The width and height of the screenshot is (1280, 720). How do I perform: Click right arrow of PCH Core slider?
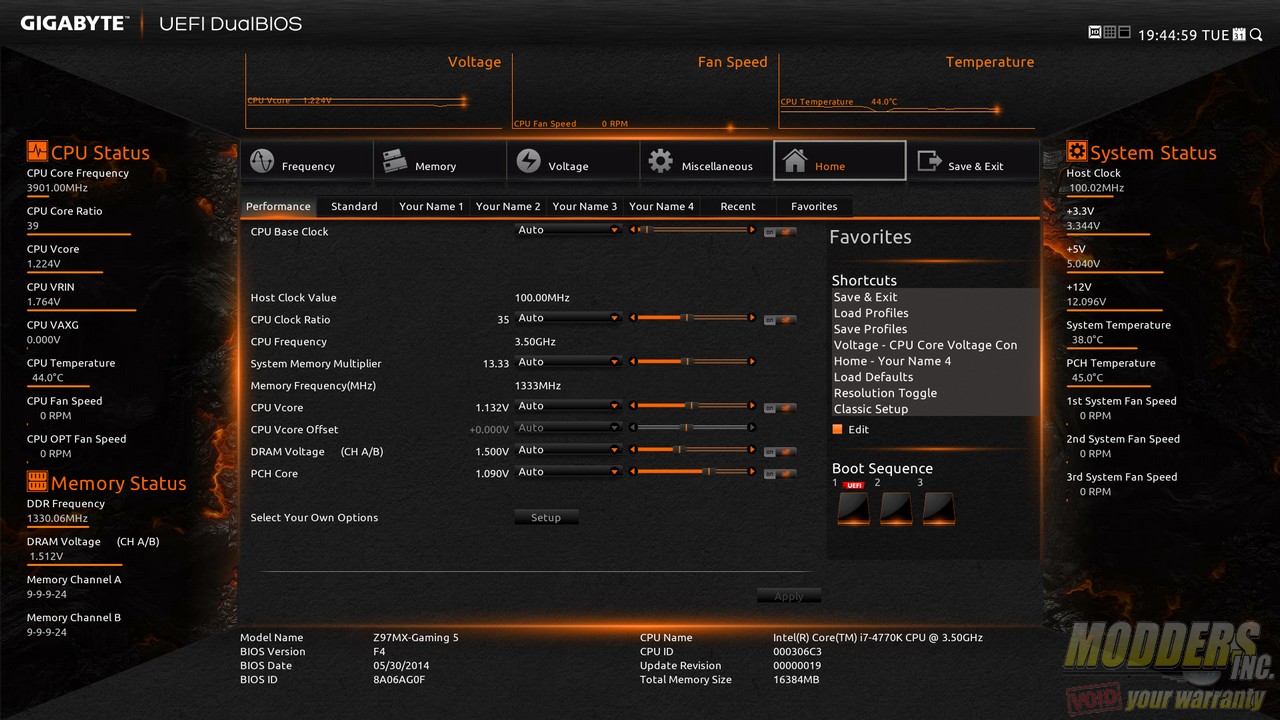click(753, 472)
